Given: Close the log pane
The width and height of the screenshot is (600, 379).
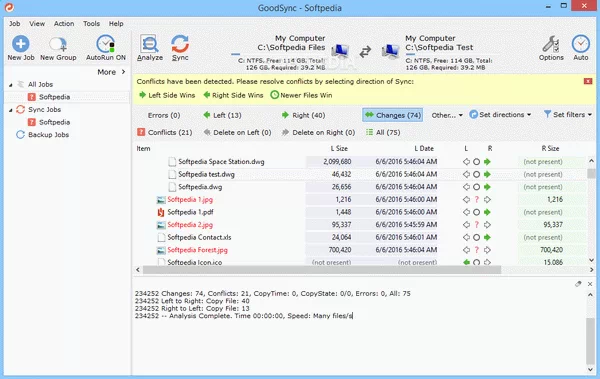Looking at the screenshot, I should [590, 284].
